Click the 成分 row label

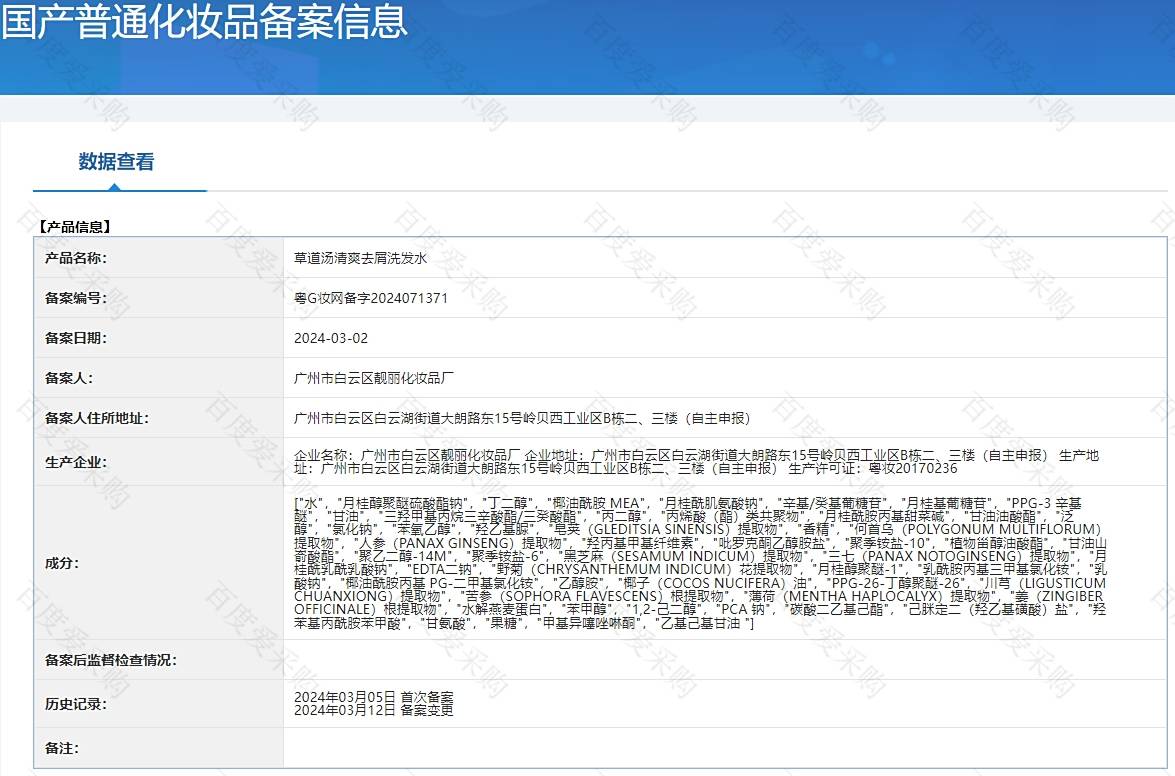62,563
